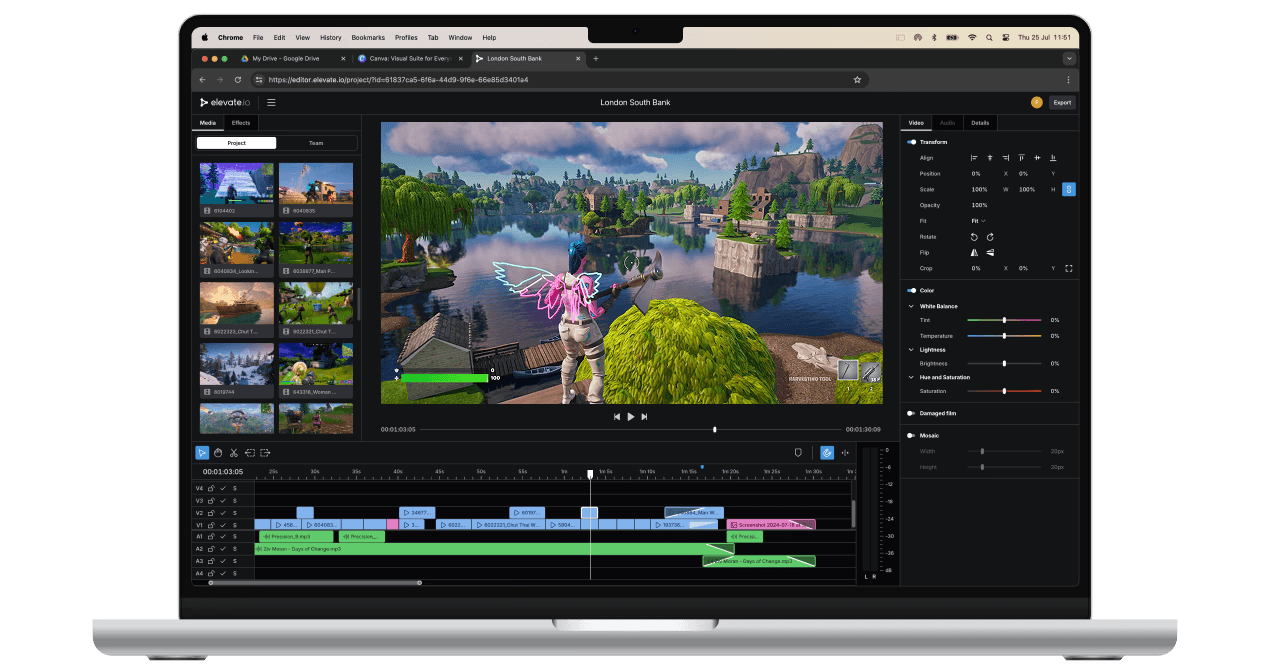Image resolution: width=1280 pixels, height=670 pixels.
Task: Click the align horizontal center icon
Action: coord(990,158)
